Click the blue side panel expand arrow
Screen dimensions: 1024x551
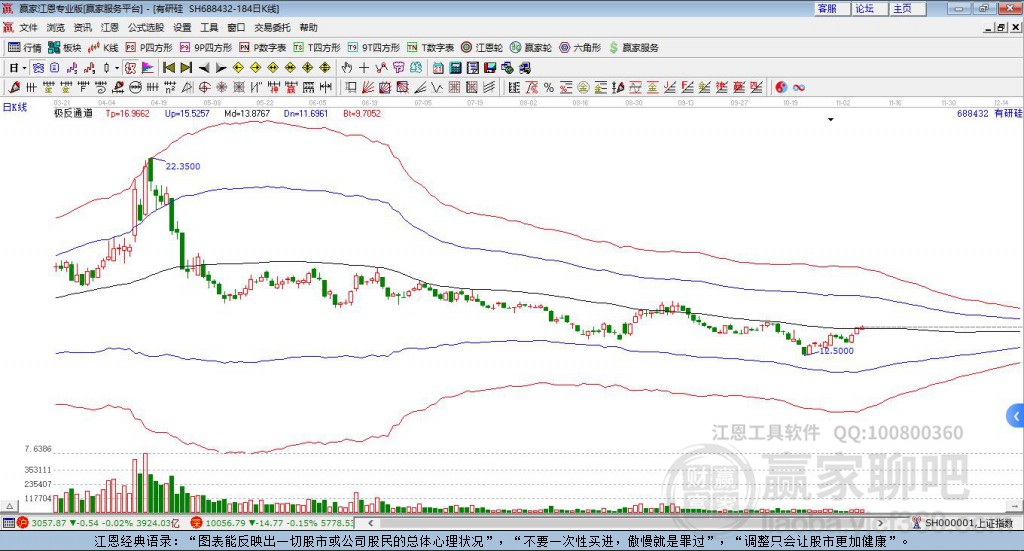click(1016, 415)
